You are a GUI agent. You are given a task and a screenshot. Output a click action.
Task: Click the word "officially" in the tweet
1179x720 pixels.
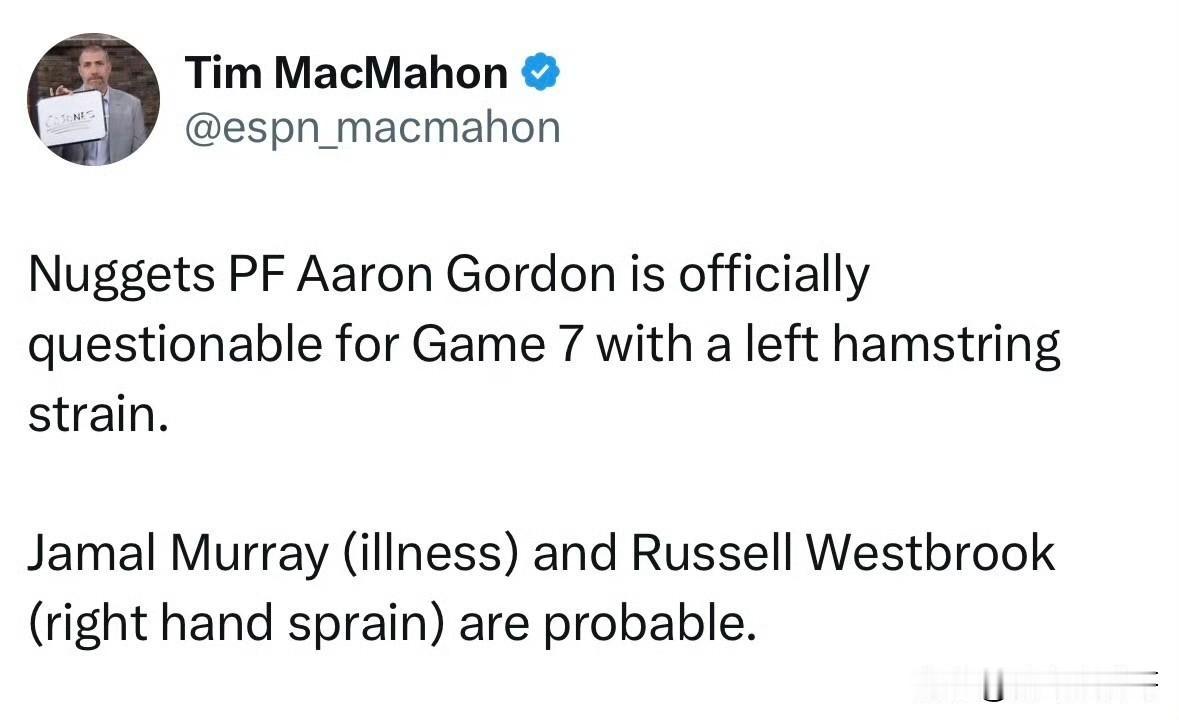click(x=774, y=275)
